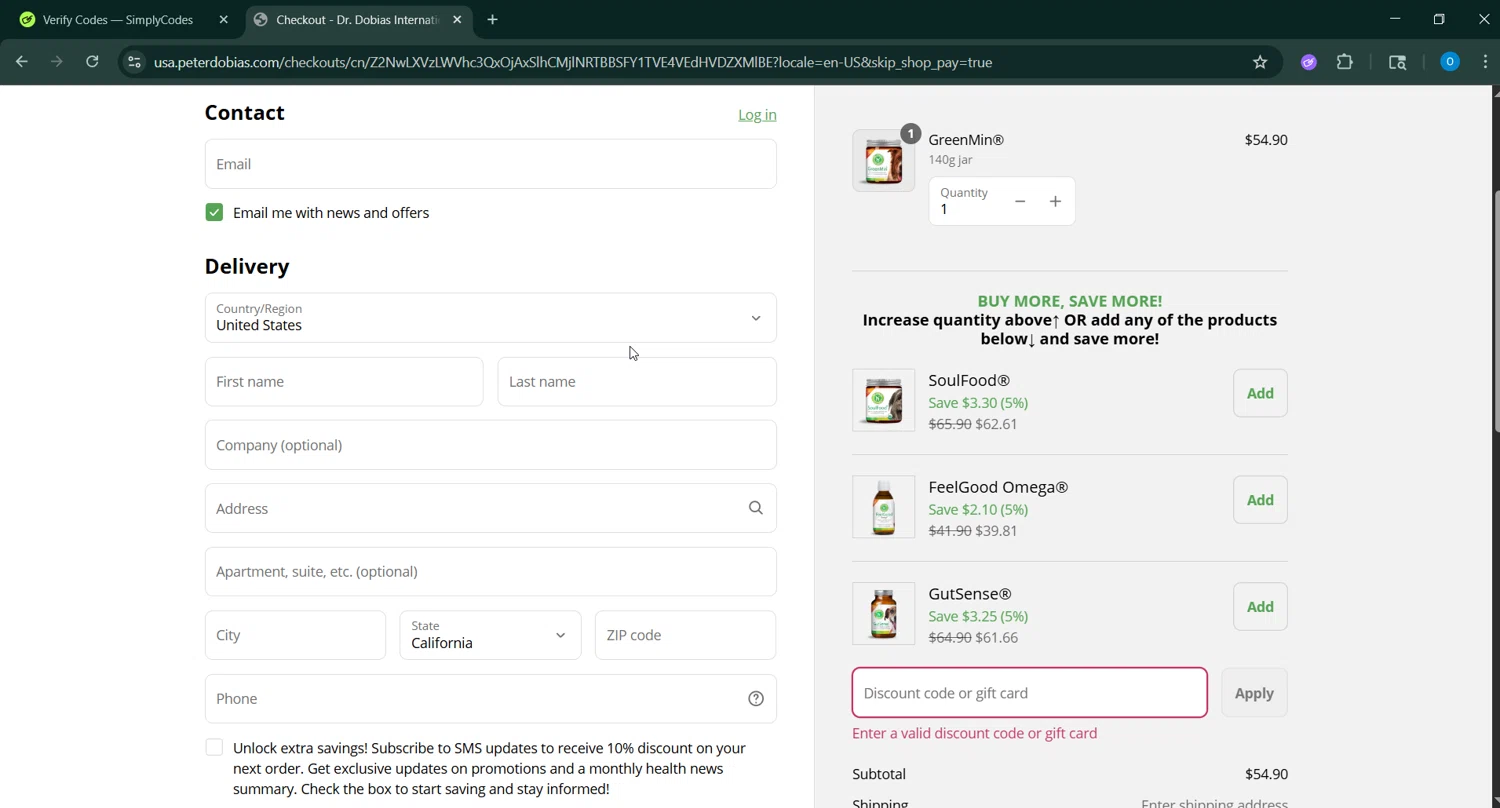Click the GutSense product image
The height and width of the screenshot is (808, 1500).
(883, 614)
